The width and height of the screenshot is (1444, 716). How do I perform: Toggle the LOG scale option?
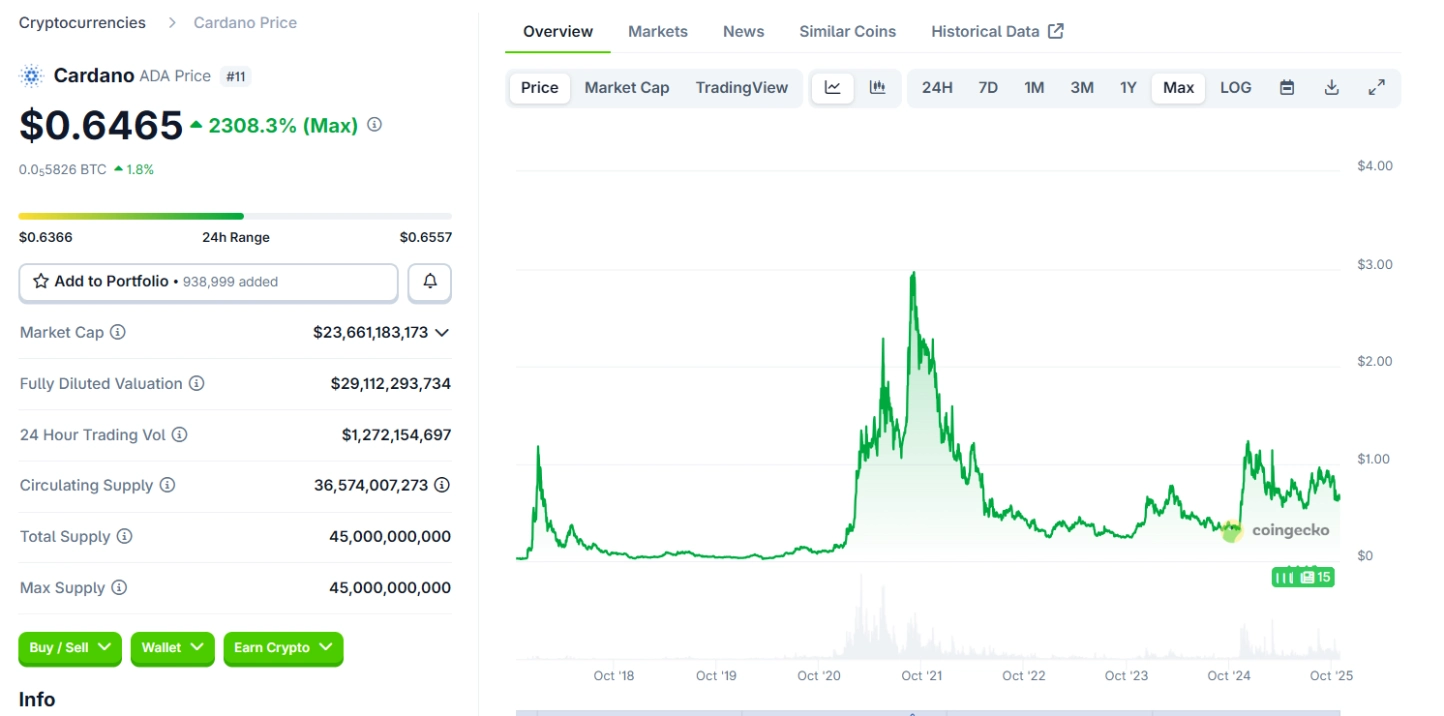(x=1235, y=88)
